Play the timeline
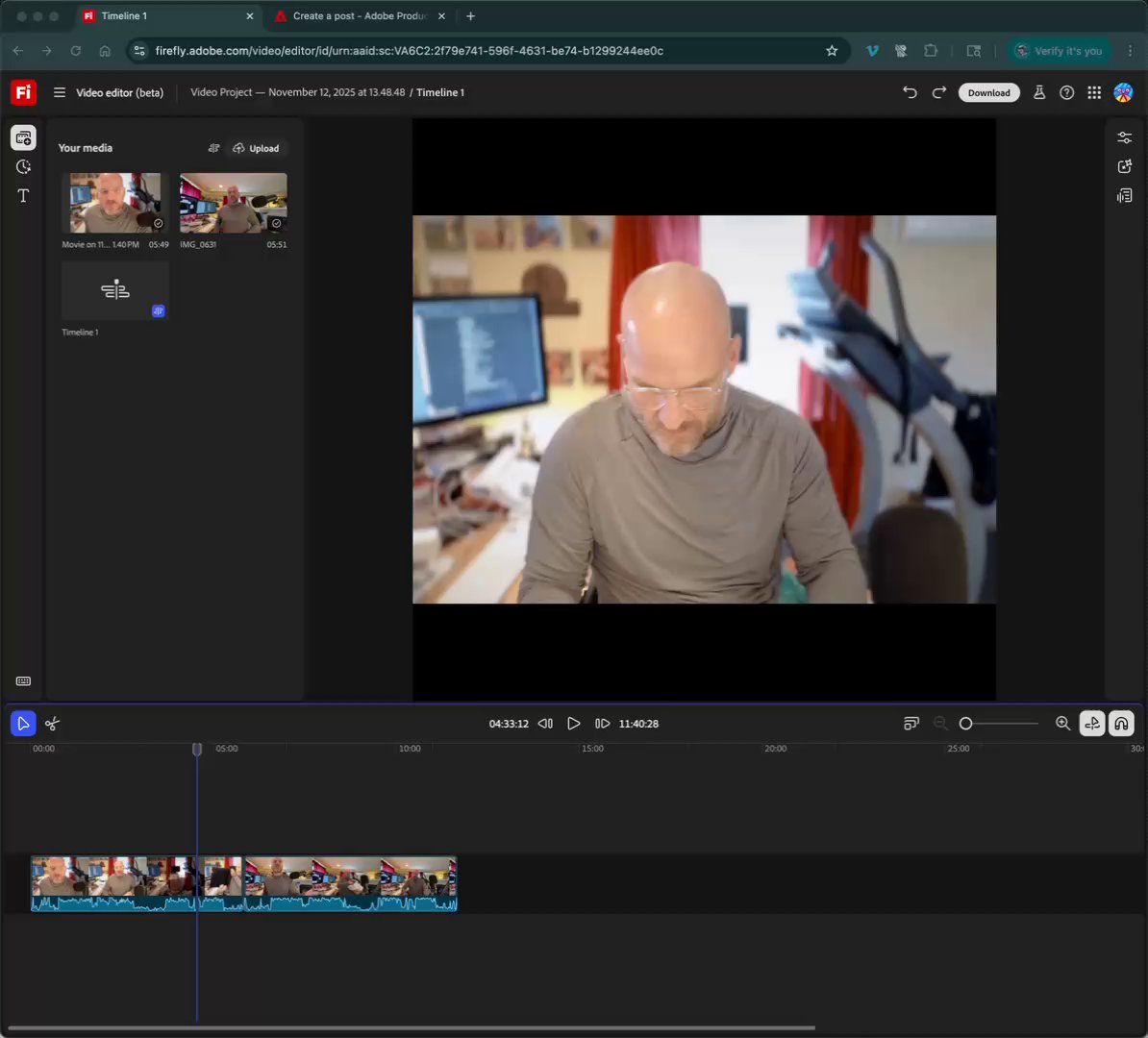Screen dimensions: 1148x1038 point(574,723)
